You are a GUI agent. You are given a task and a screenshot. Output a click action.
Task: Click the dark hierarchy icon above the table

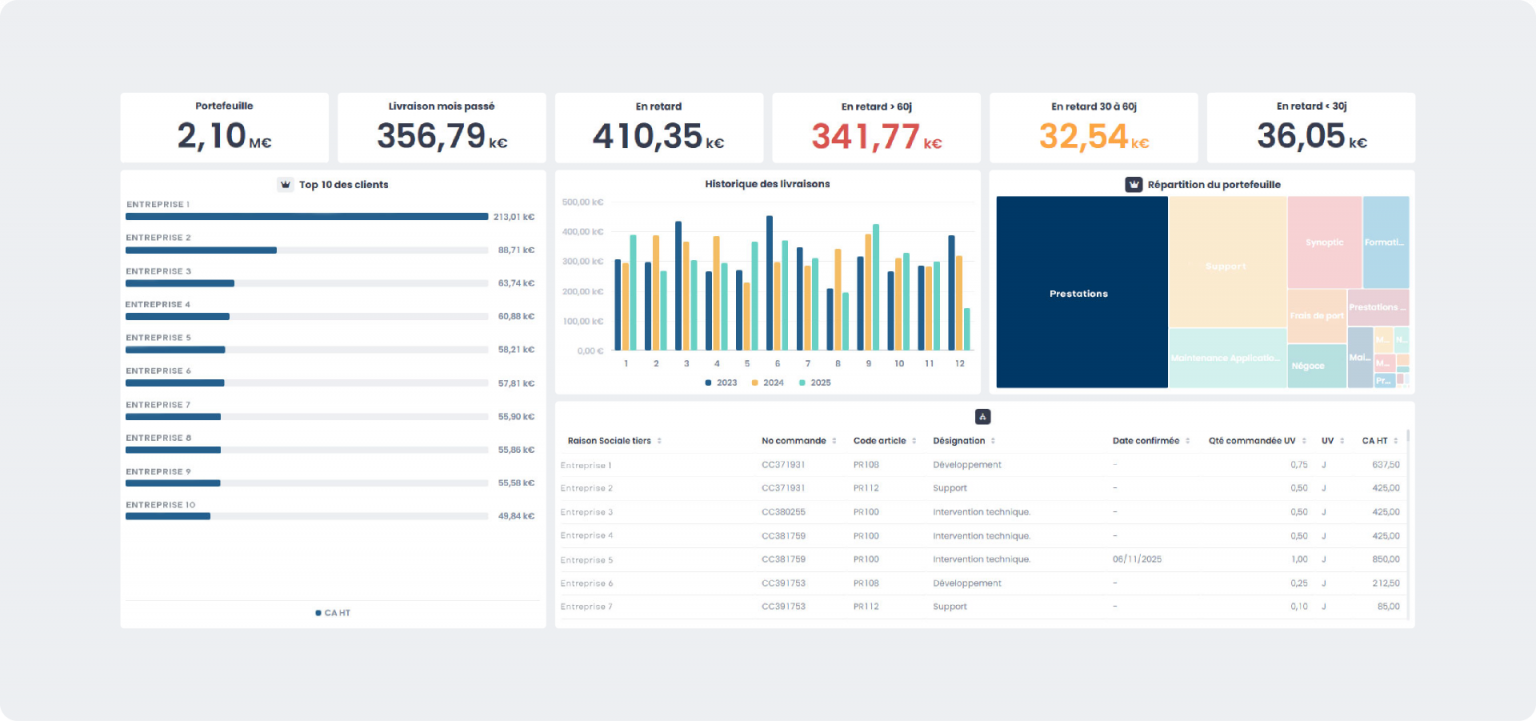(982, 417)
